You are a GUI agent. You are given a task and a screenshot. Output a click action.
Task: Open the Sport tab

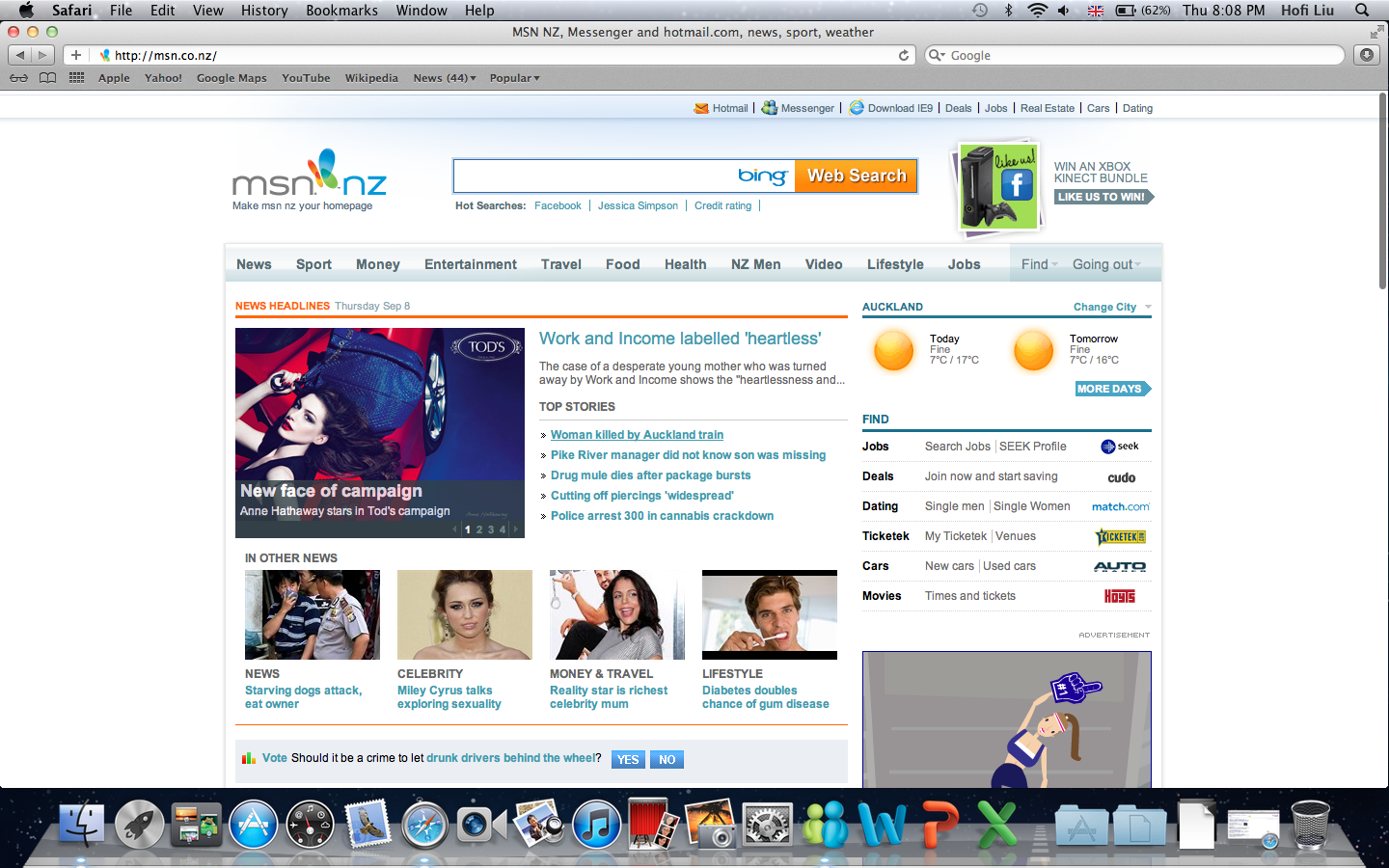[x=313, y=264]
